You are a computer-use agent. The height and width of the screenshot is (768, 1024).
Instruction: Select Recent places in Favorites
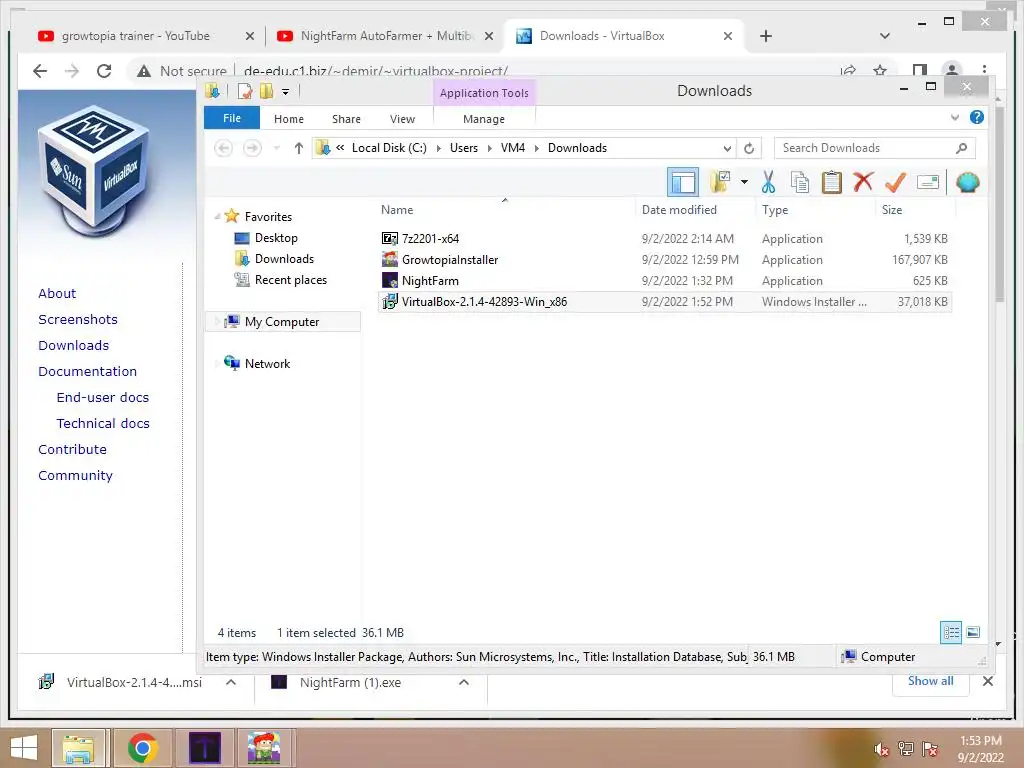291,280
